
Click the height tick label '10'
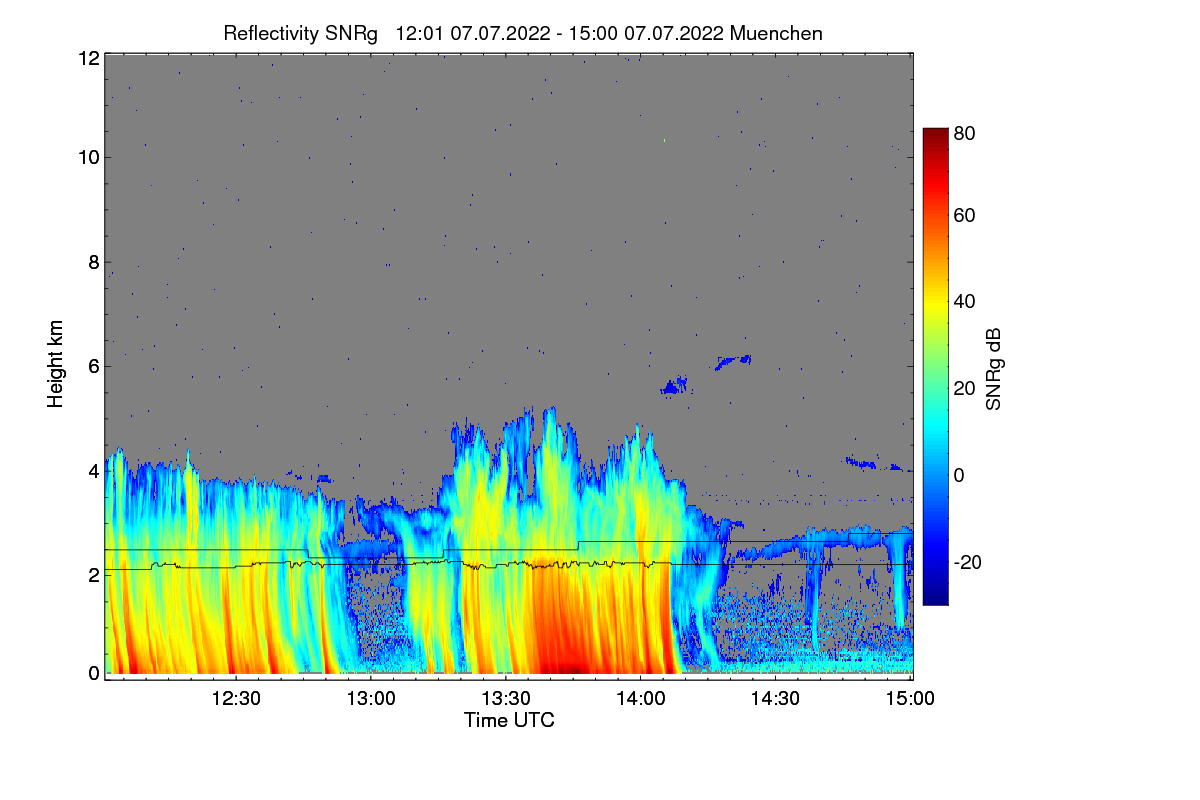coord(88,158)
